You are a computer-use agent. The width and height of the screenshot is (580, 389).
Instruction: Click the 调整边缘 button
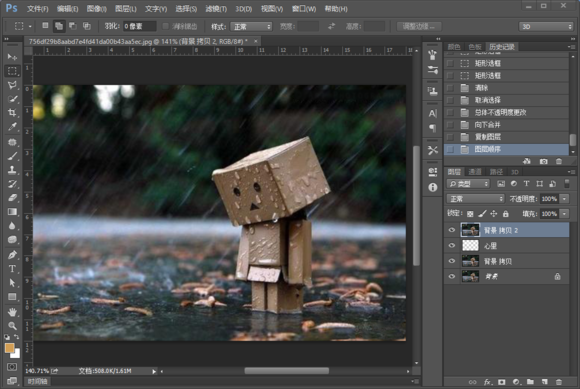click(419, 26)
